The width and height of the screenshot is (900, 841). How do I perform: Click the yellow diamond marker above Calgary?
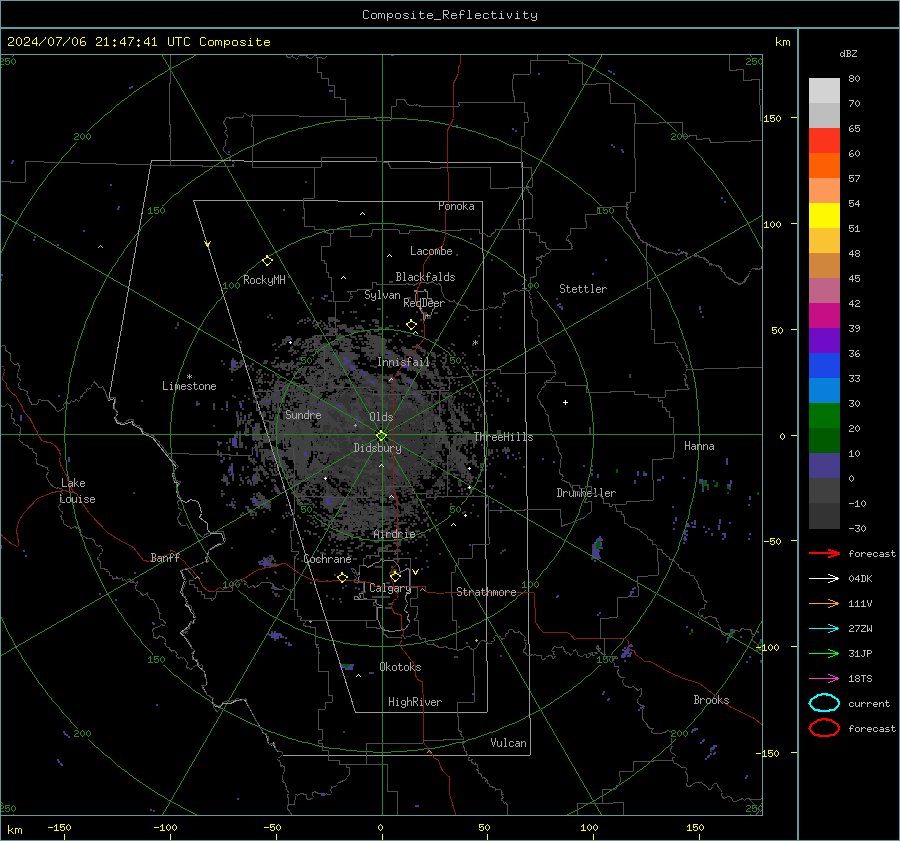coord(395,576)
